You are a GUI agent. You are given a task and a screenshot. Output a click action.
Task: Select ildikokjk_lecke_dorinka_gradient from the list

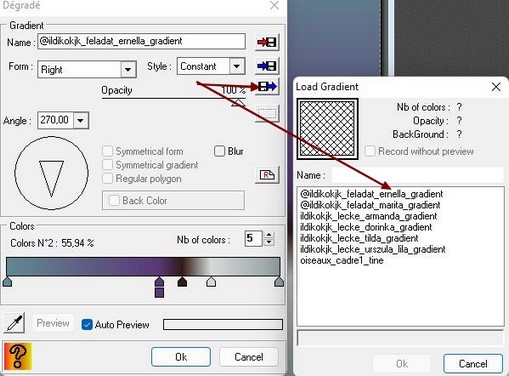tap(366, 227)
